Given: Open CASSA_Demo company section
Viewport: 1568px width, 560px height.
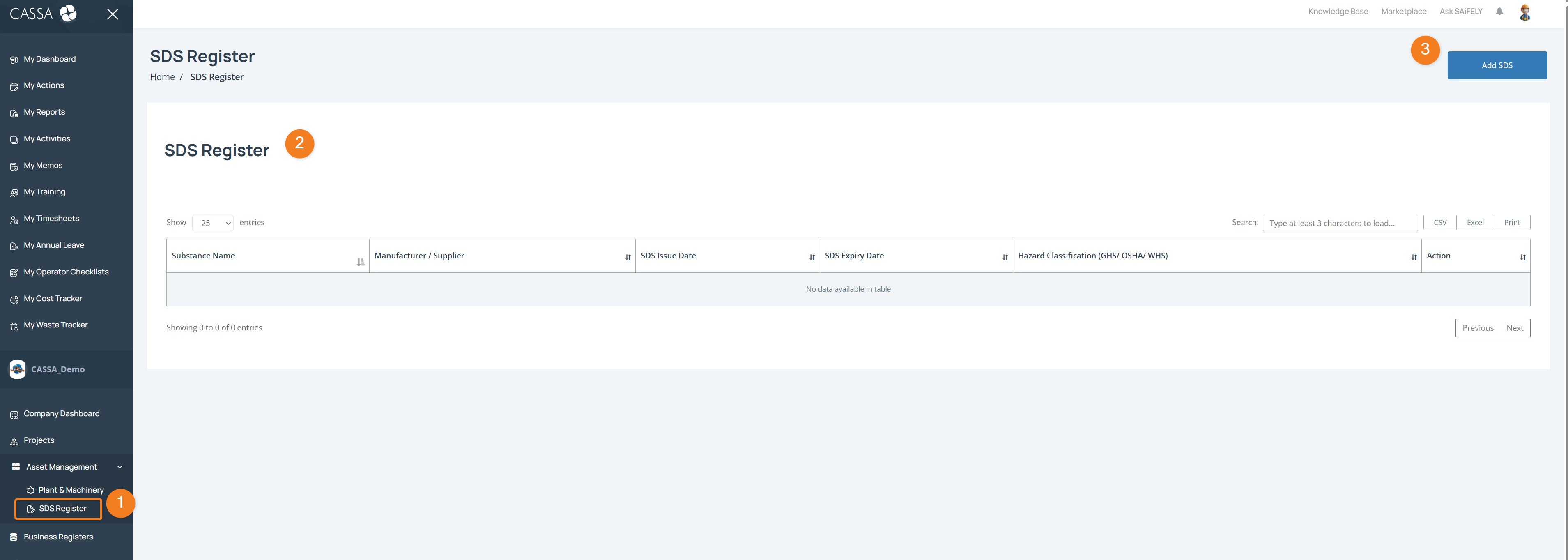Looking at the screenshot, I should pos(58,369).
